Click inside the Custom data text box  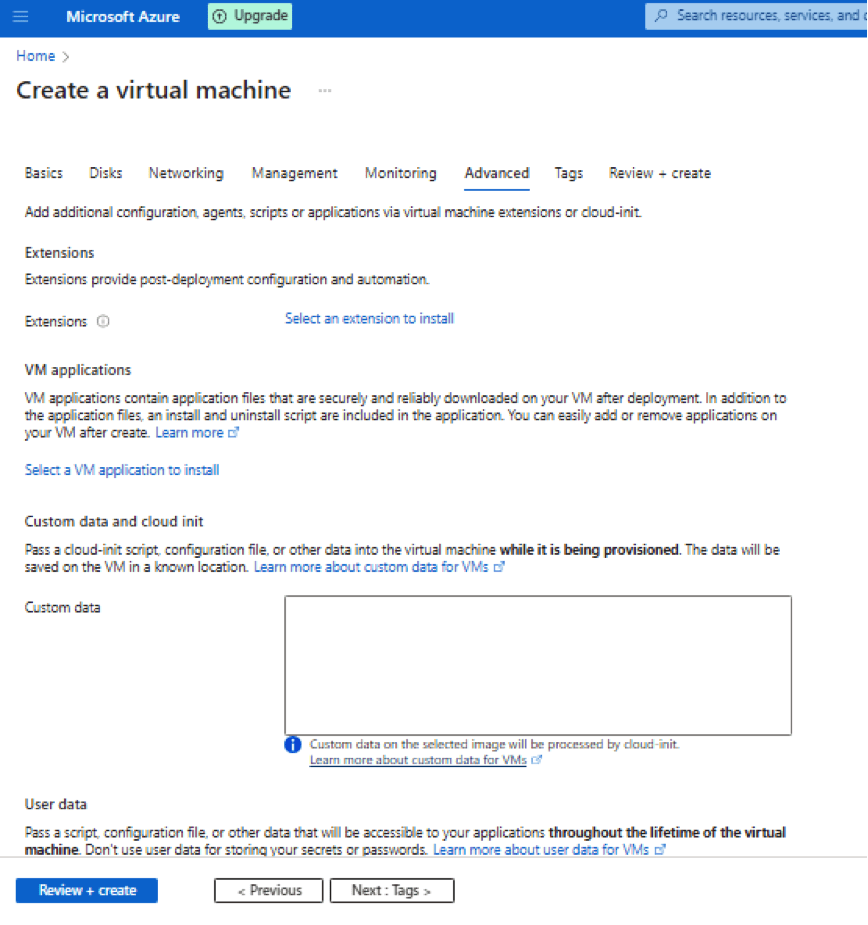coord(537,665)
